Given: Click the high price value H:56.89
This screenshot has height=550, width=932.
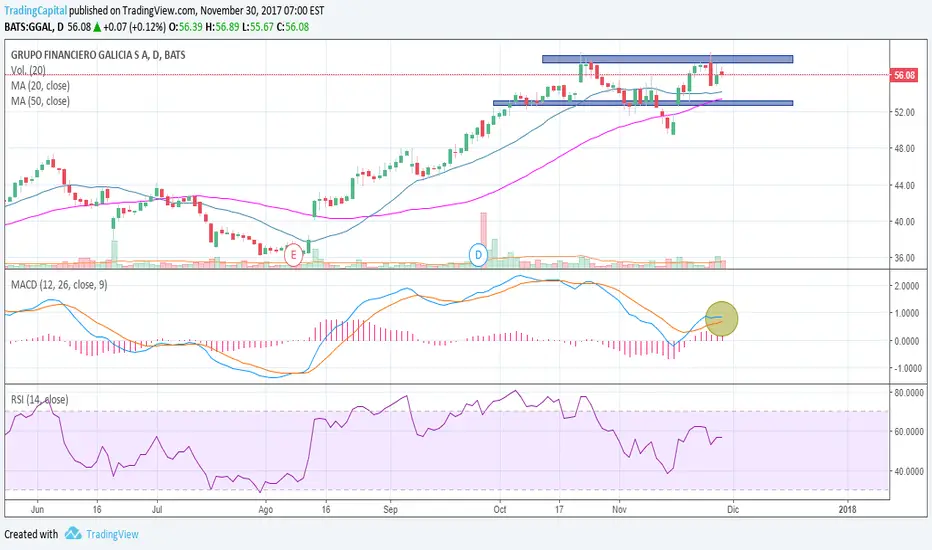Looking at the screenshot, I should click(x=222, y=27).
